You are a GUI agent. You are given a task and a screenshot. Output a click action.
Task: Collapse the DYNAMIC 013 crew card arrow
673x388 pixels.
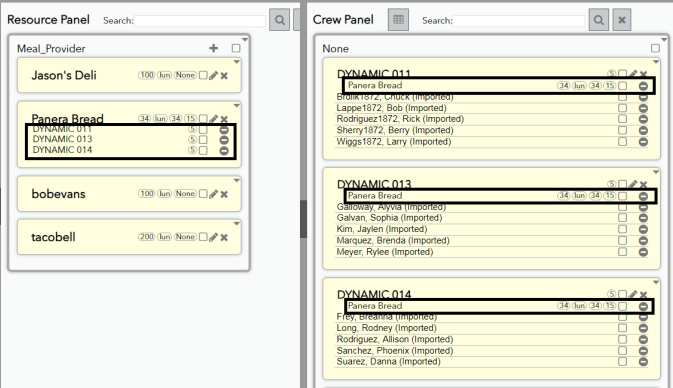[x=656, y=172]
